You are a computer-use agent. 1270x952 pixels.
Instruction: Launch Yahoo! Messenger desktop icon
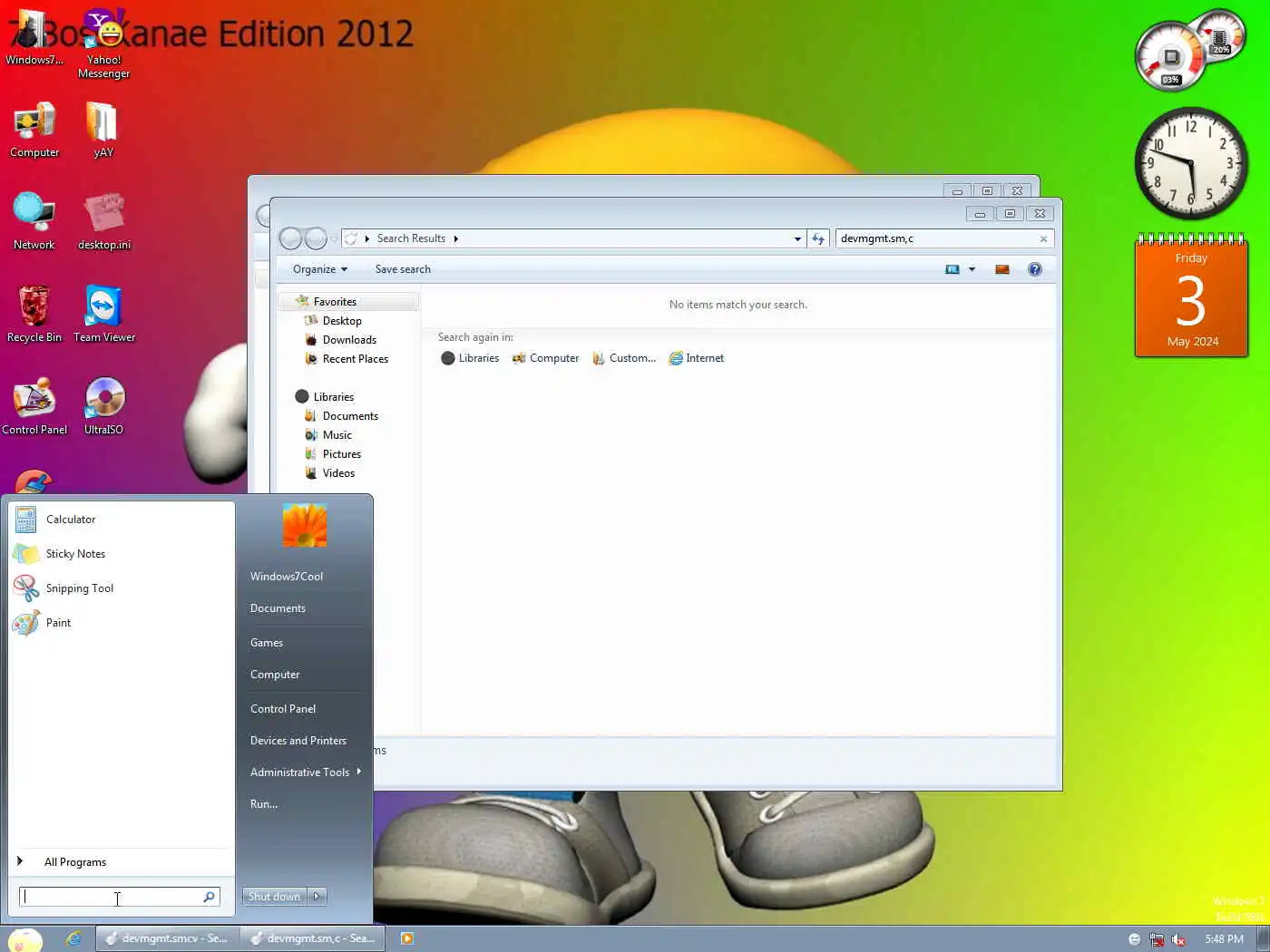pyautogui.click(x=103, y=44)
